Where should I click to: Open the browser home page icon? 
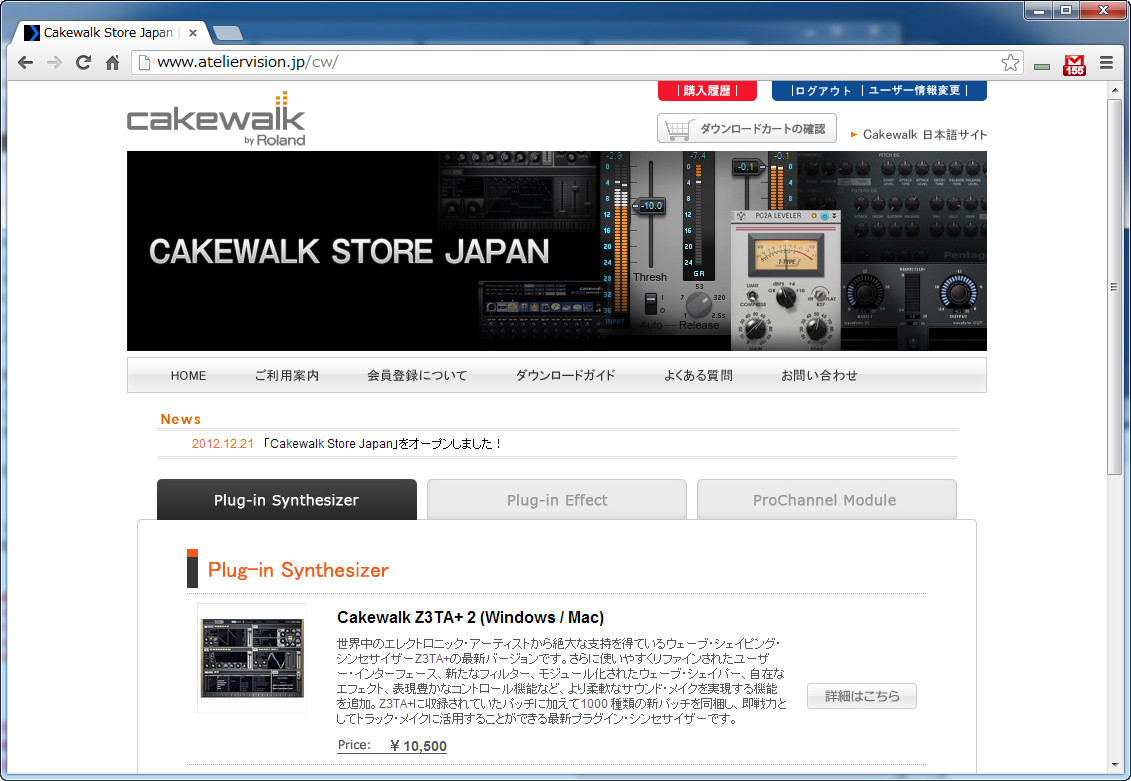tap(113, 63)
